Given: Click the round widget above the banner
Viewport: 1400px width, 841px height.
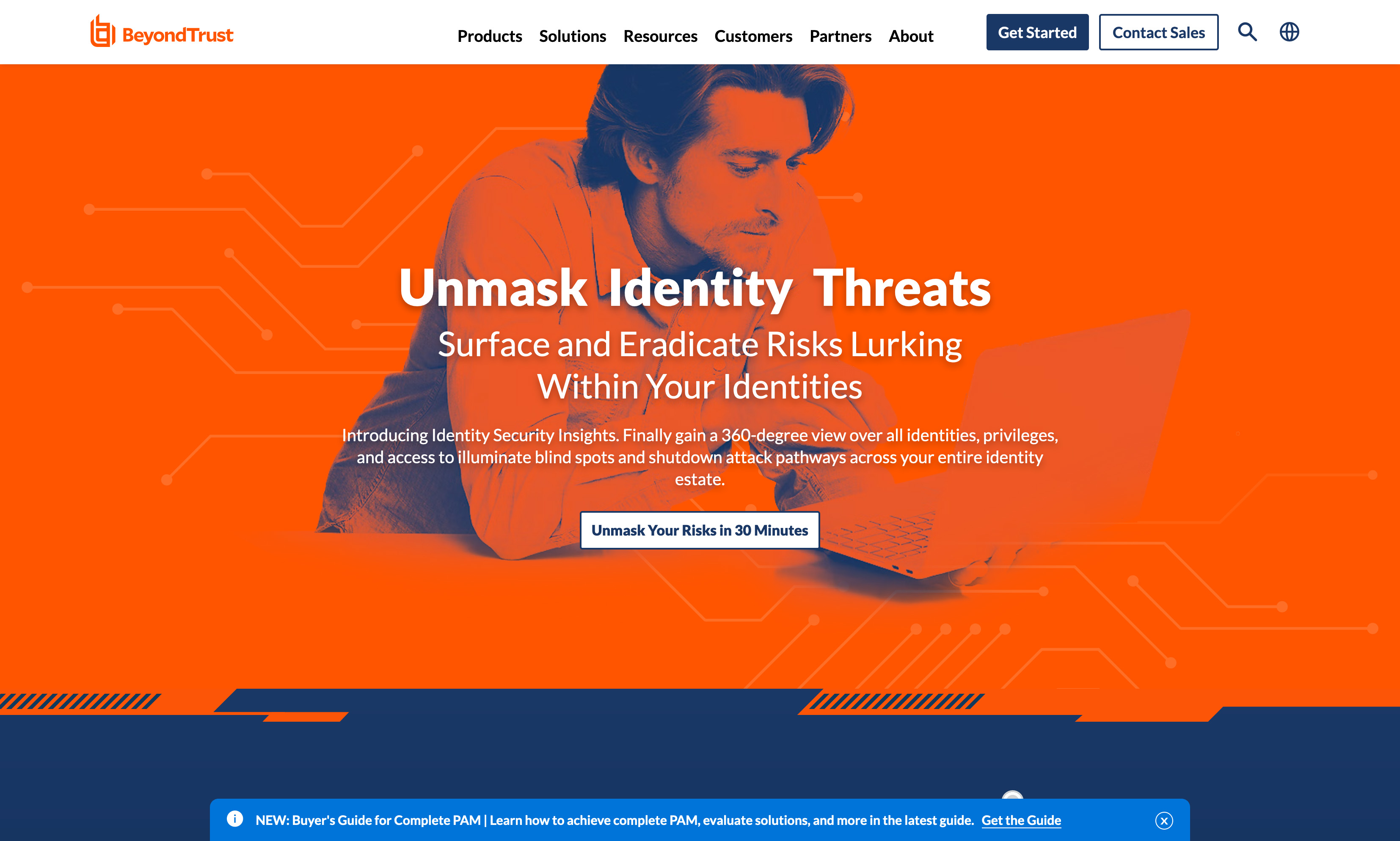Looking at the screenshot, I should [1012, 795].
